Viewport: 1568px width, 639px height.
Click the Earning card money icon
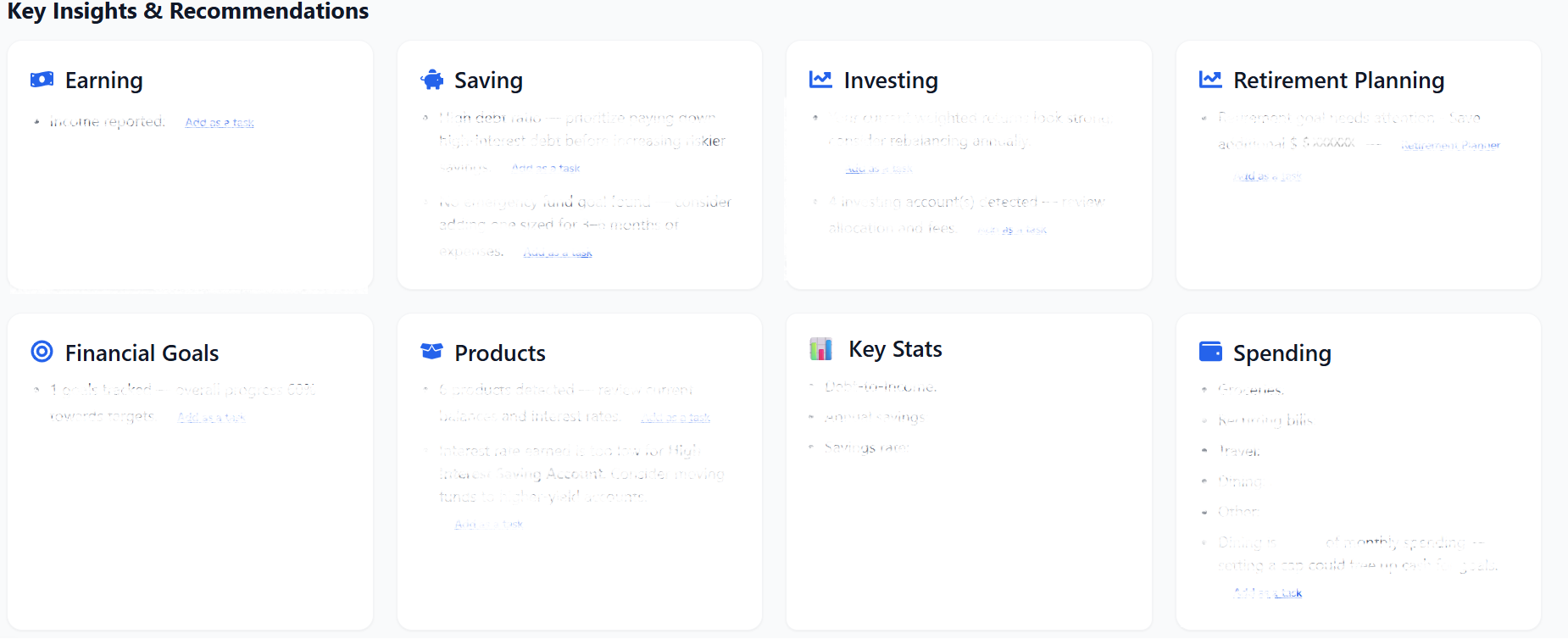coord(41,79)
